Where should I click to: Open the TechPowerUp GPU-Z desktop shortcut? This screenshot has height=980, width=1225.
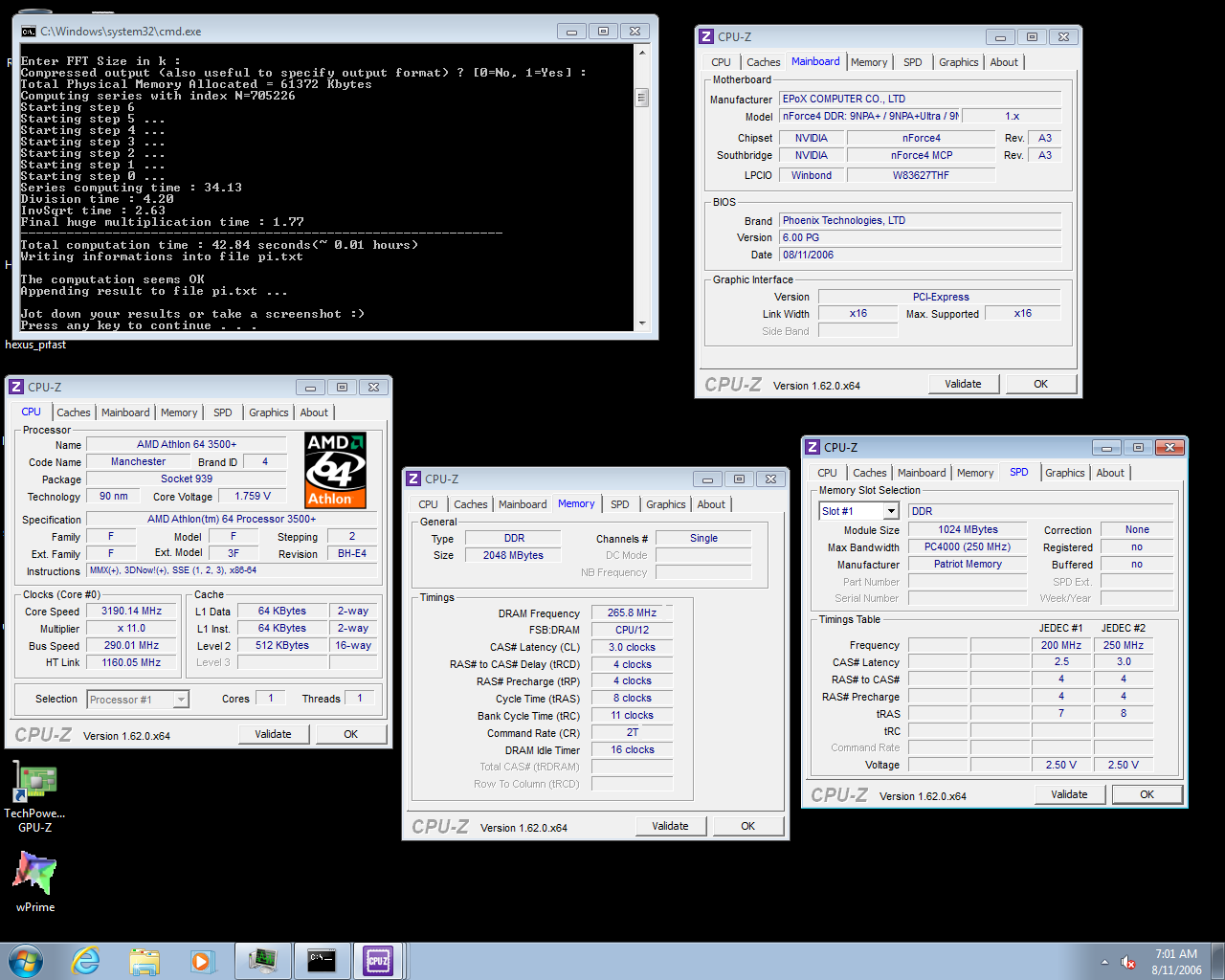pos(35,796)
